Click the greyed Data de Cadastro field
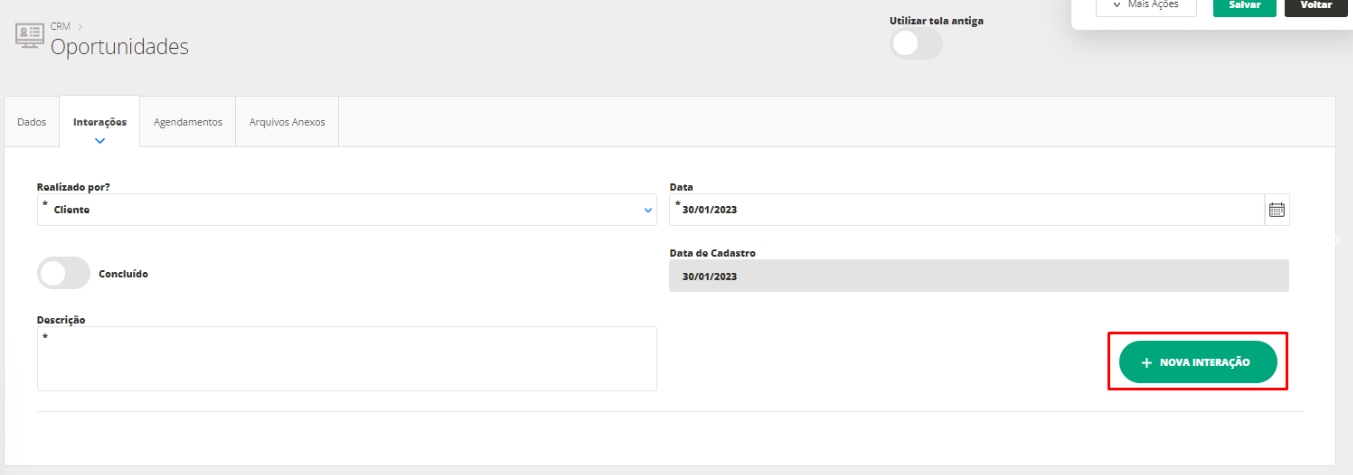 (978, 276)
